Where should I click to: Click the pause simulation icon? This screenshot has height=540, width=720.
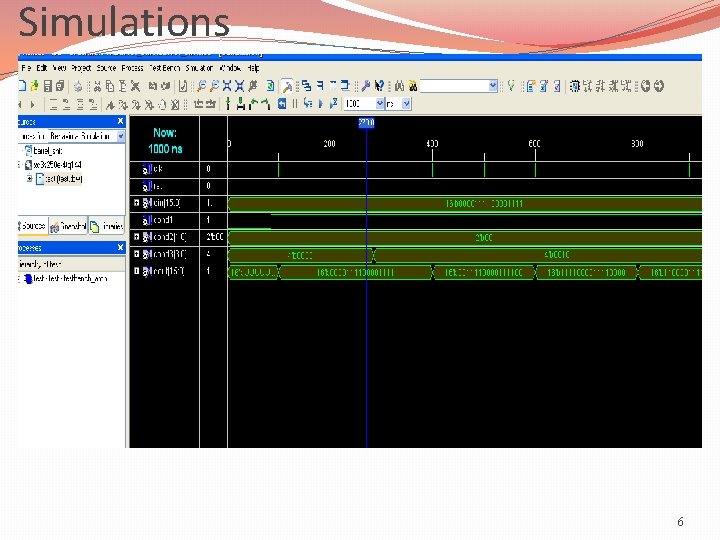coord(295,104)
